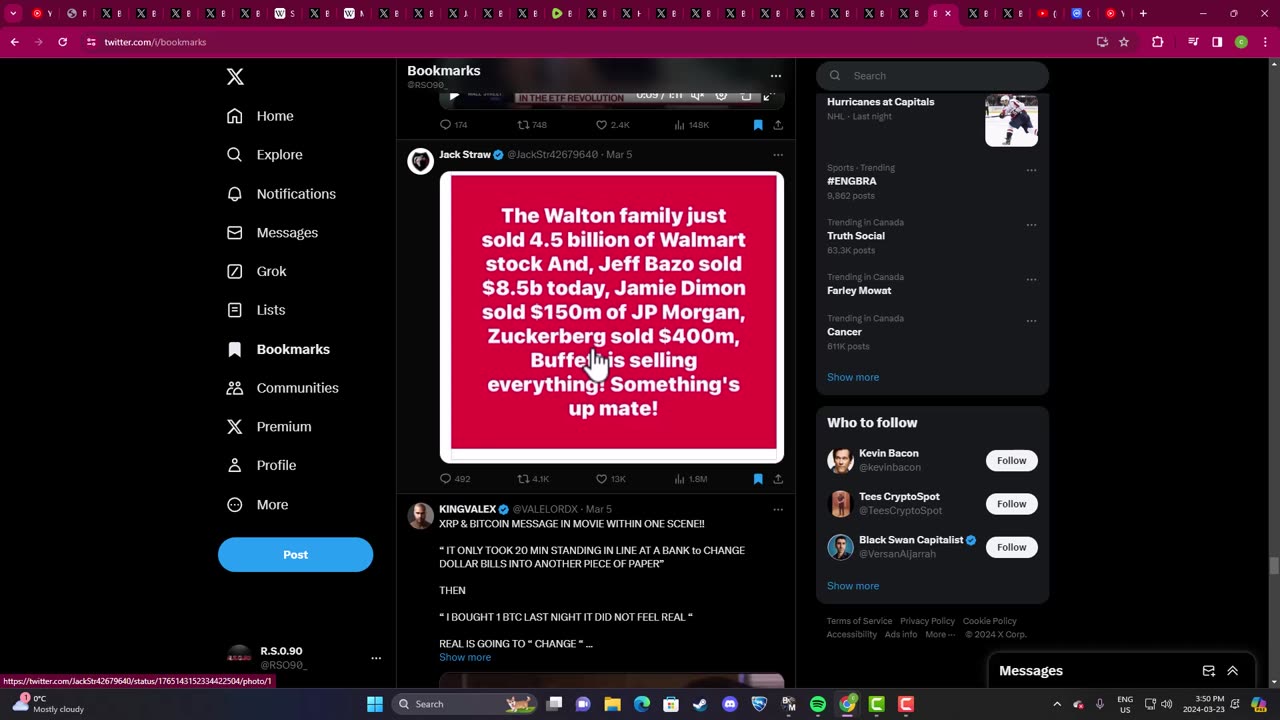Screen dimensions: 1280x720
Task: Click new message icon in Messages drawer
Action: (1208, 671)
